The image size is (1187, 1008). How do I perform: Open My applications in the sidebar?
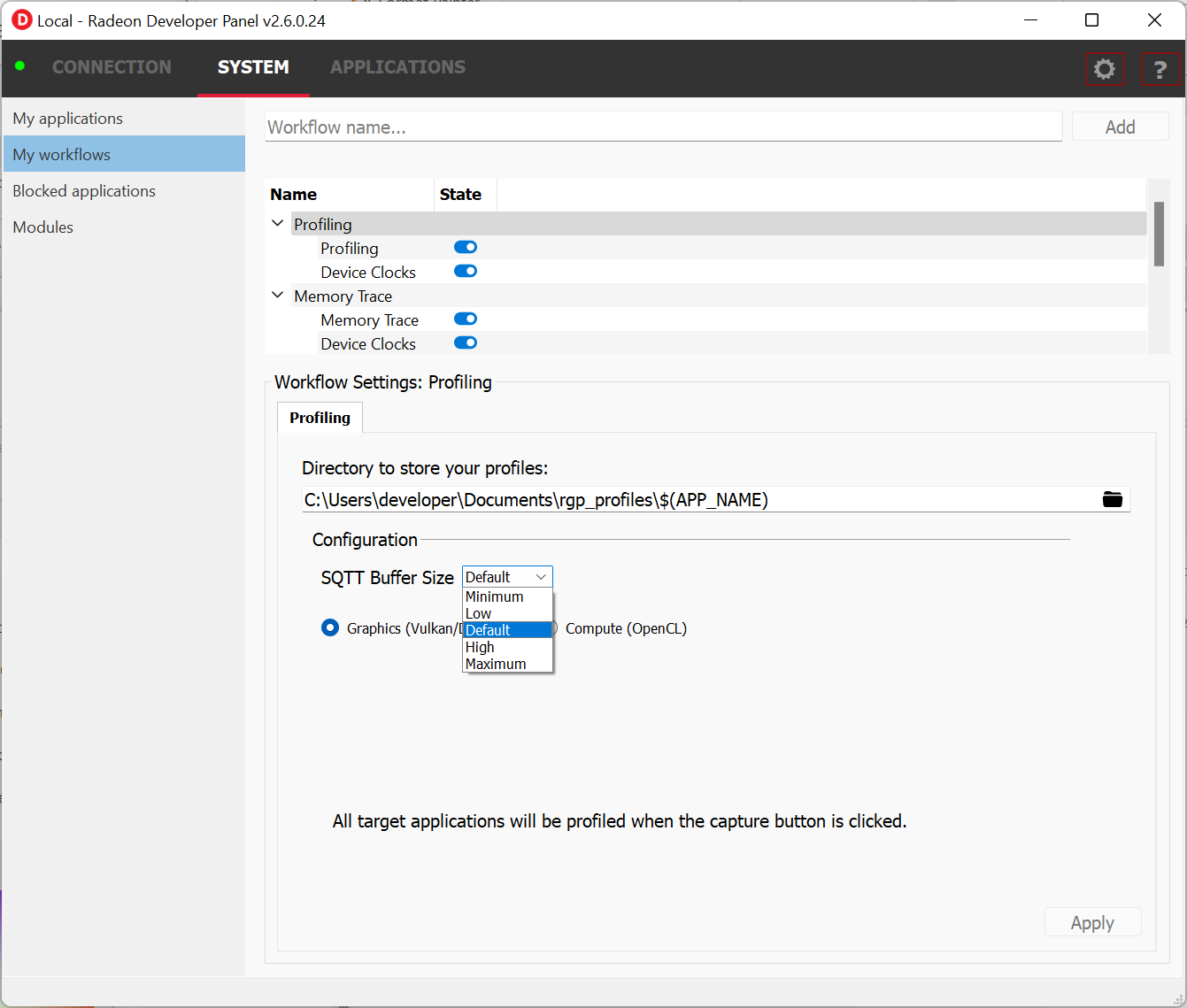(124, 118)
